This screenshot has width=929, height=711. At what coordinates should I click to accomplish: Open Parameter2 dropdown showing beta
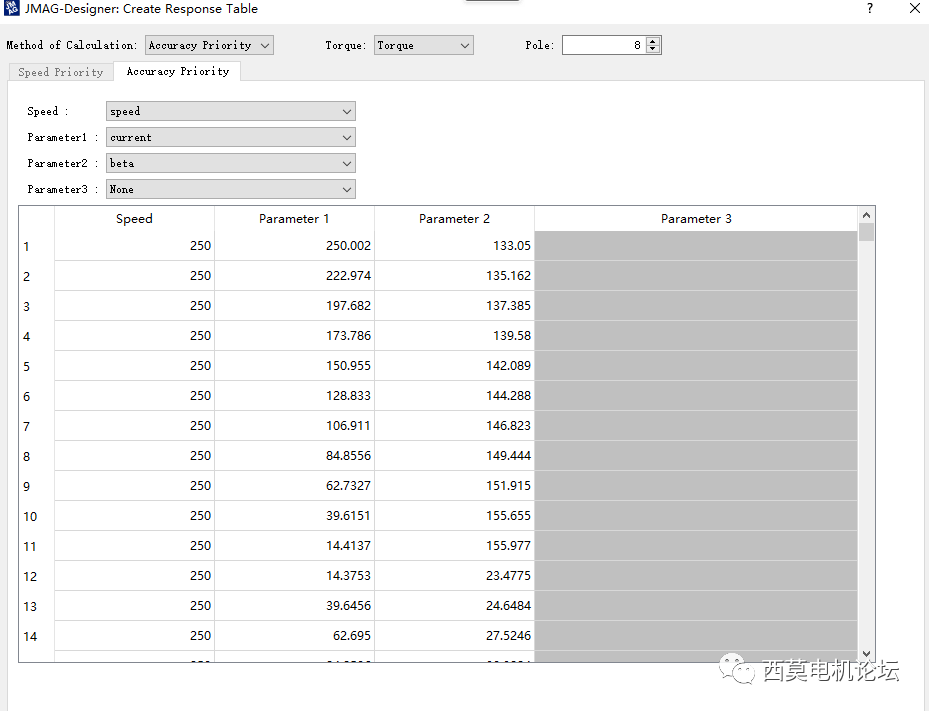(x=230, y=164)
